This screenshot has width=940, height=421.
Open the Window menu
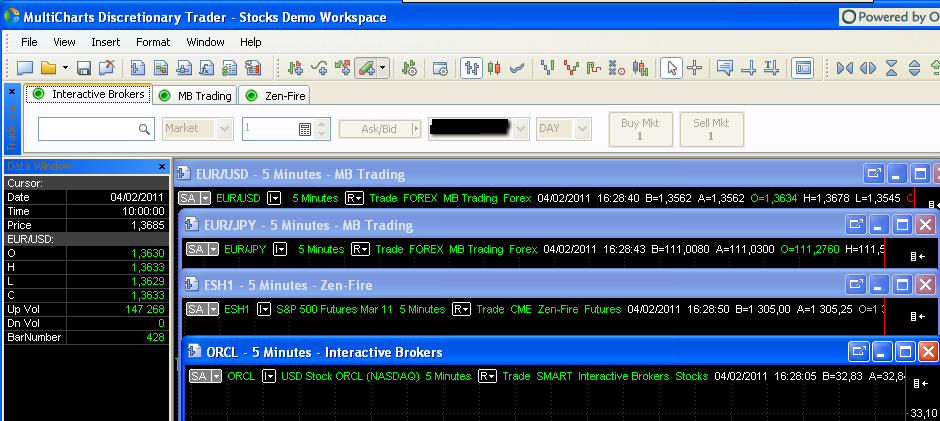[x=205, y=42]
